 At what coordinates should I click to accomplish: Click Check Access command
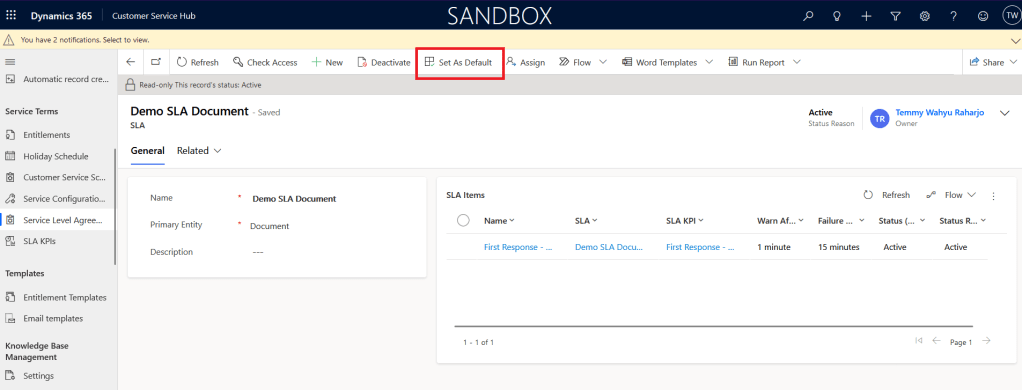(x=265, y=63)
